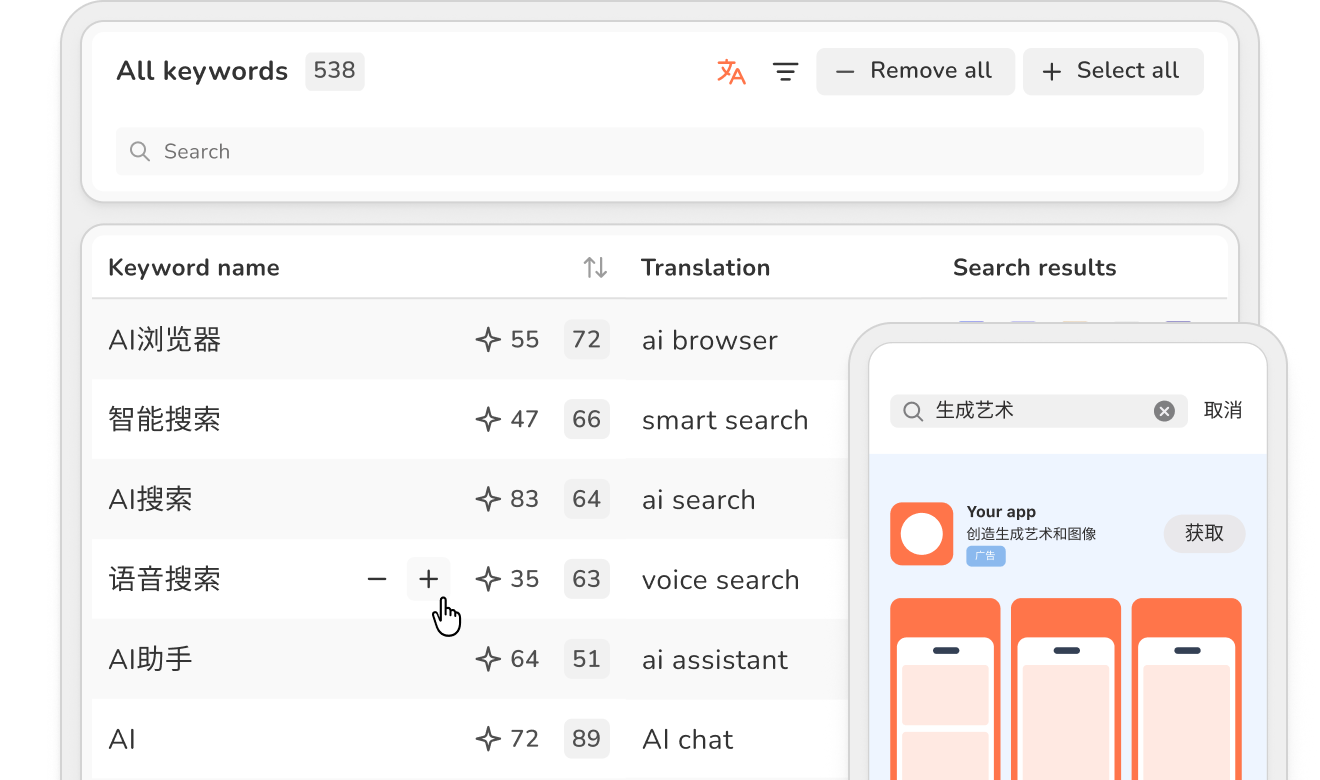The width and height of the screenshot is (1320, 780).
Task: Click the orange Your app icon
Action: click(921, 534)
